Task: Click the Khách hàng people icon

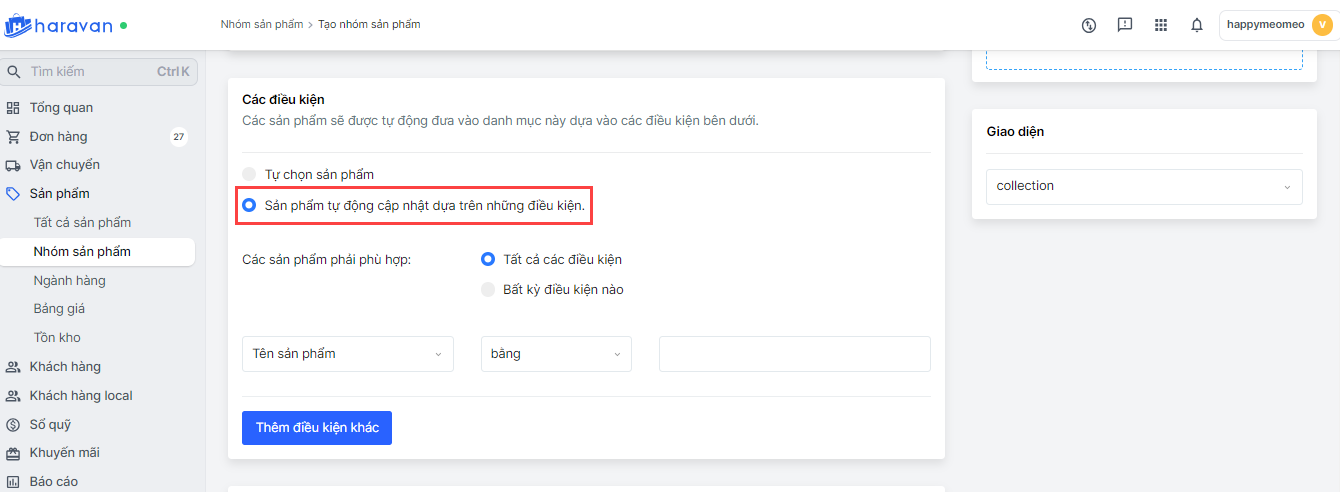Action: [x=13, y=367]
